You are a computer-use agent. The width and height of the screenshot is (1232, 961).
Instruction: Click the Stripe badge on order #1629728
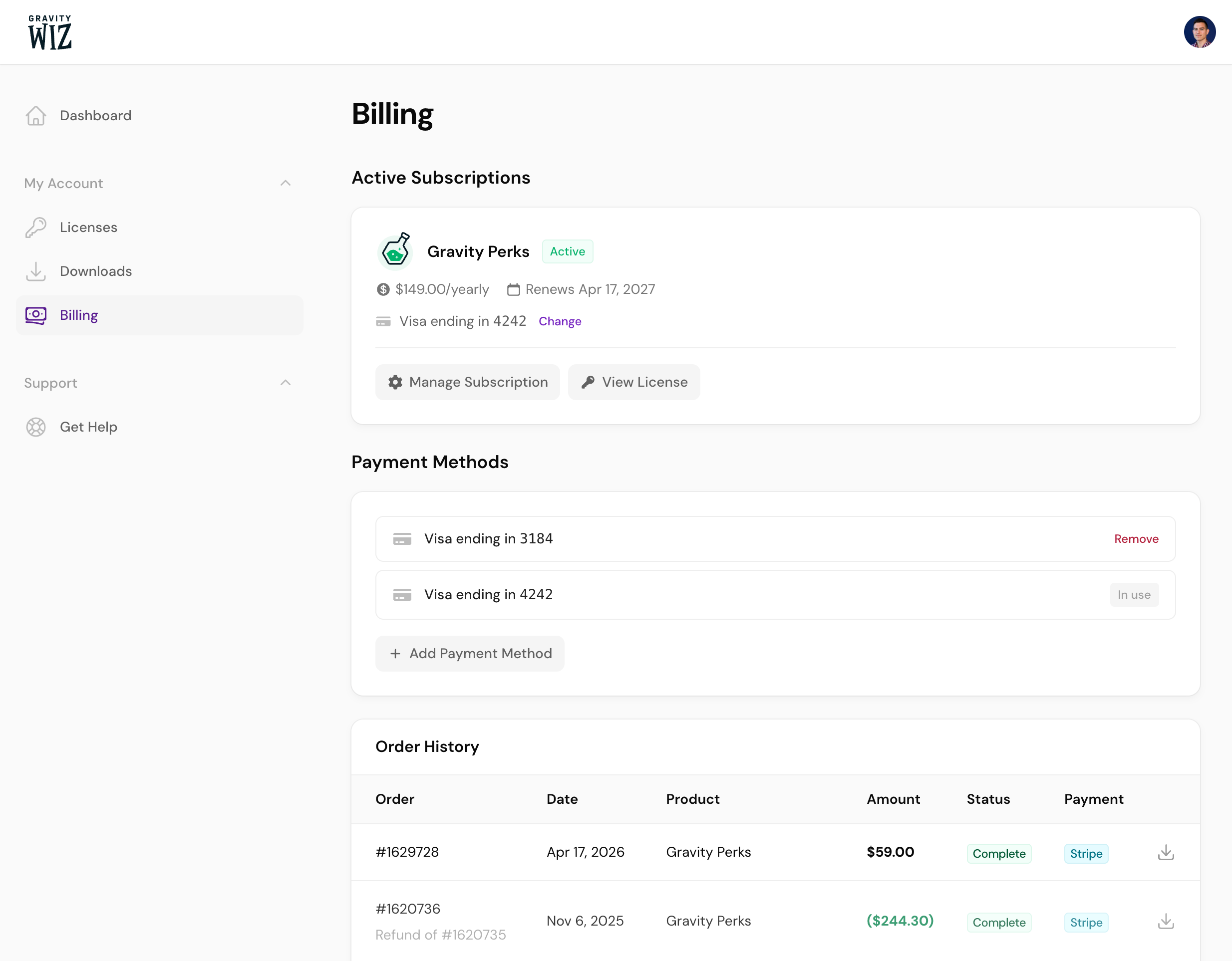[x=1086, y=853]
